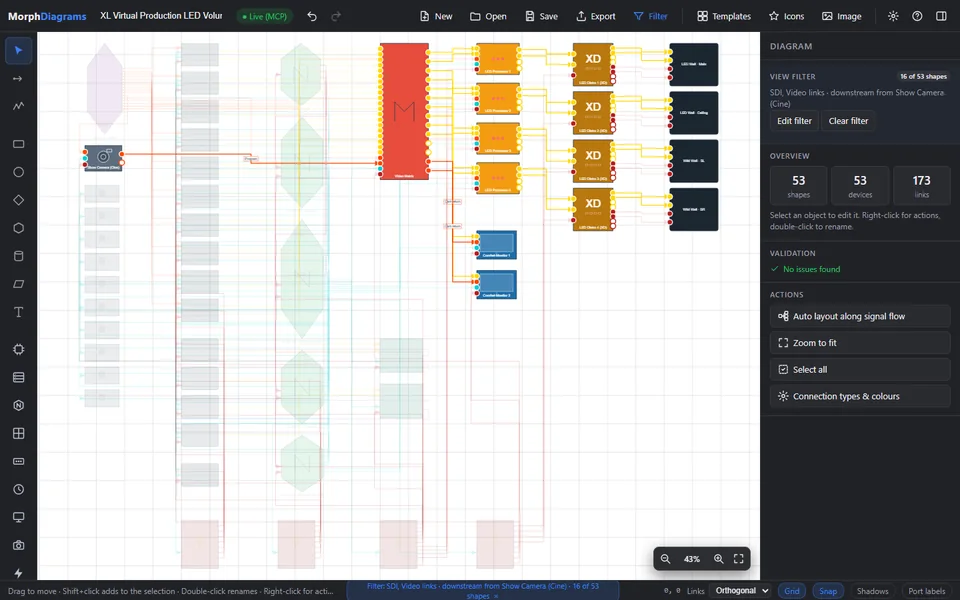Select the parallelogram shape tool
960x600 pixels.
18,284
